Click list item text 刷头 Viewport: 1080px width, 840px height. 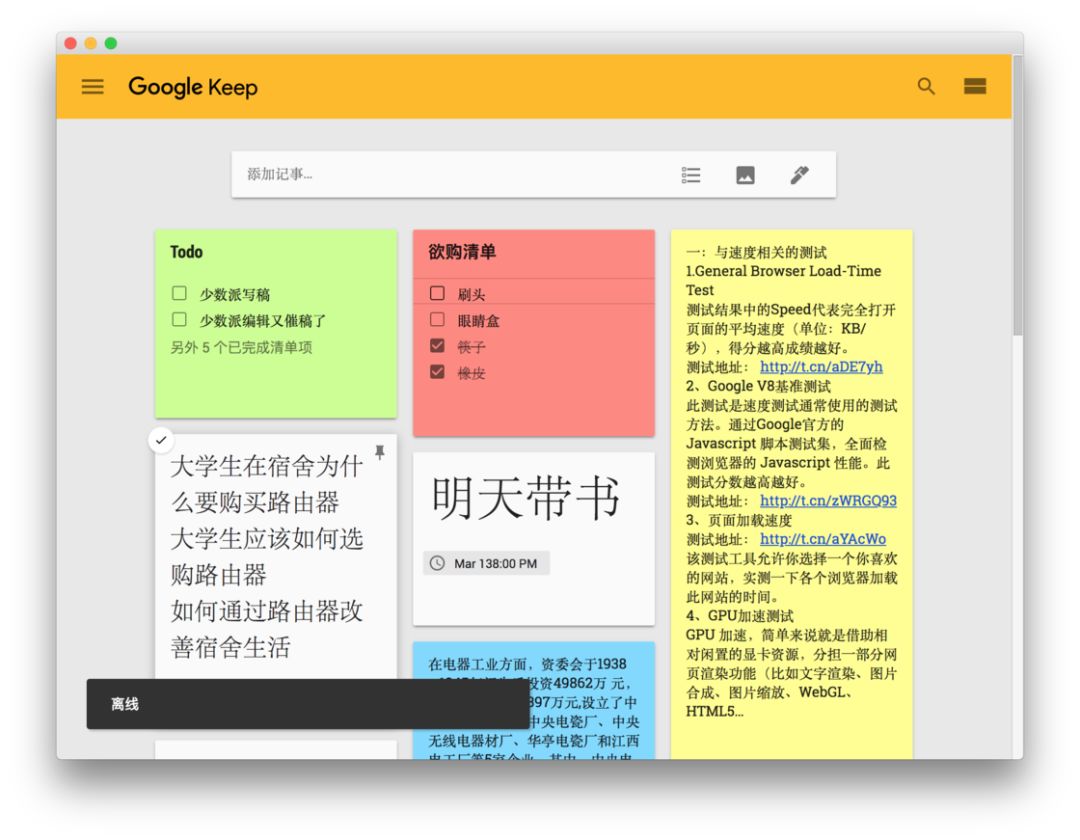click(x=471, y=295)
